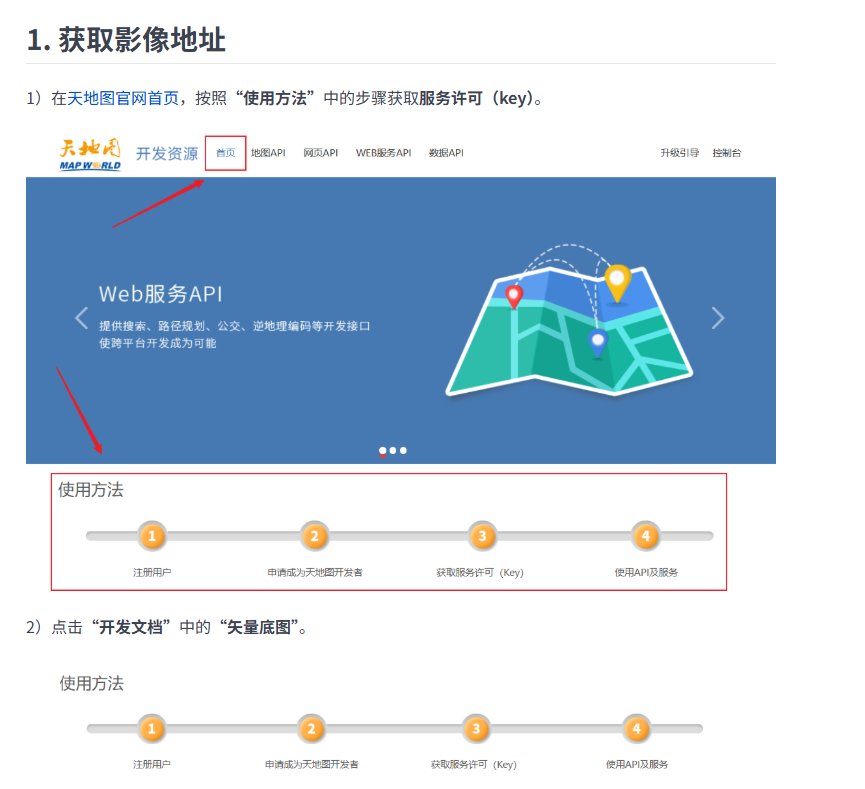Click step 4 circle in boxed 使用方法
Image resolution: width=865 pixels, height=789 pixels.
pos(645,536)
